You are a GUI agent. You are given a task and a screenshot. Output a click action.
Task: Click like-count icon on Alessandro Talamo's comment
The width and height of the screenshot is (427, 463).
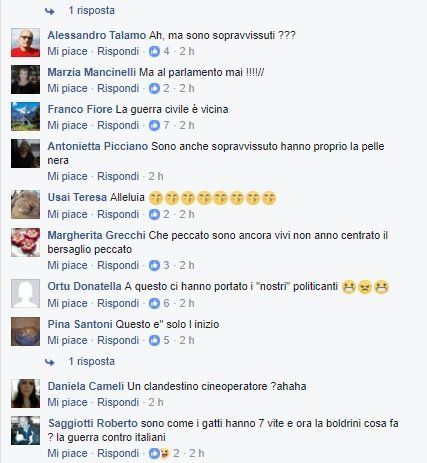pos(154,51)
